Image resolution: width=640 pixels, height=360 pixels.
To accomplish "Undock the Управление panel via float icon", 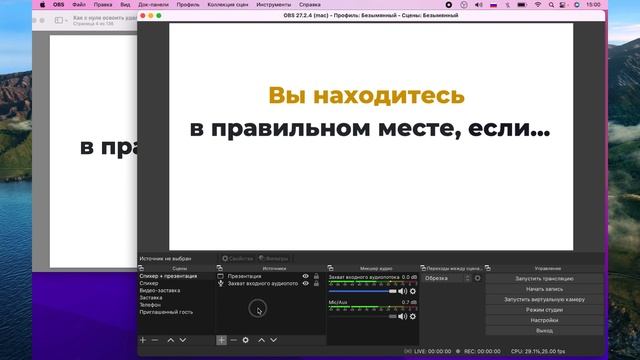I will pyautogui.click(x=488, y=268).
